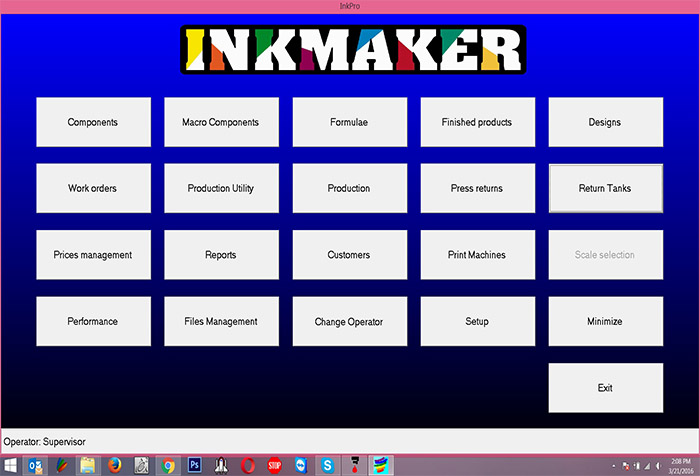Select the Return Tanks button
The width and height of the screenshot is (700, 476).
606,188
